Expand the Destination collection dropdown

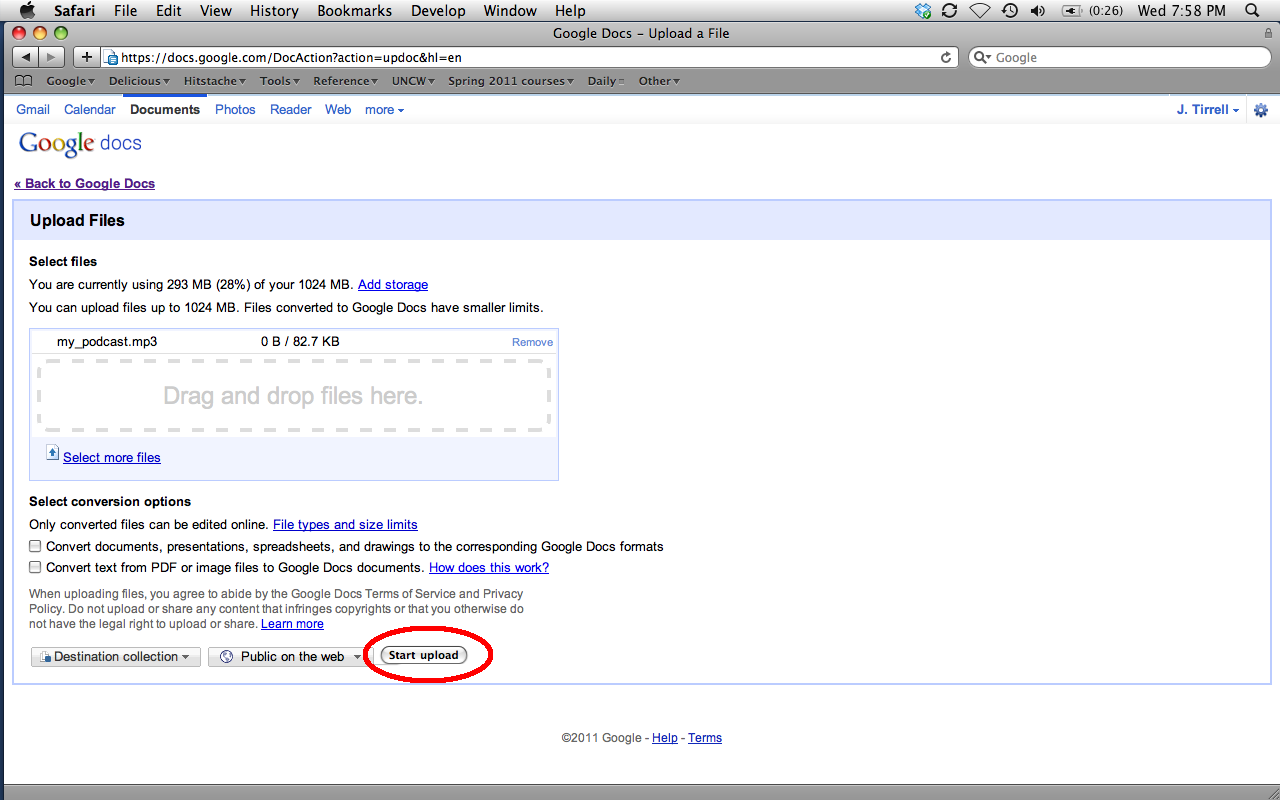[115, 657]
